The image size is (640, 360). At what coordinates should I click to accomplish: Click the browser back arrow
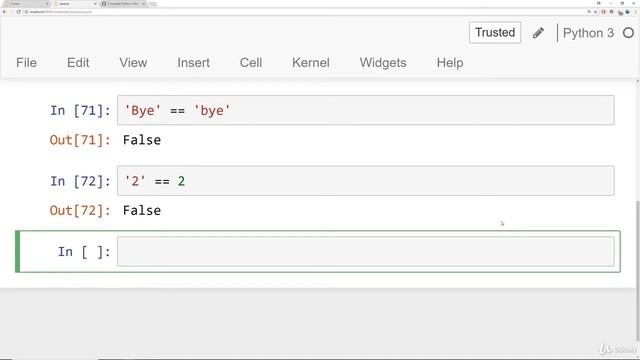tap(4, 12)
